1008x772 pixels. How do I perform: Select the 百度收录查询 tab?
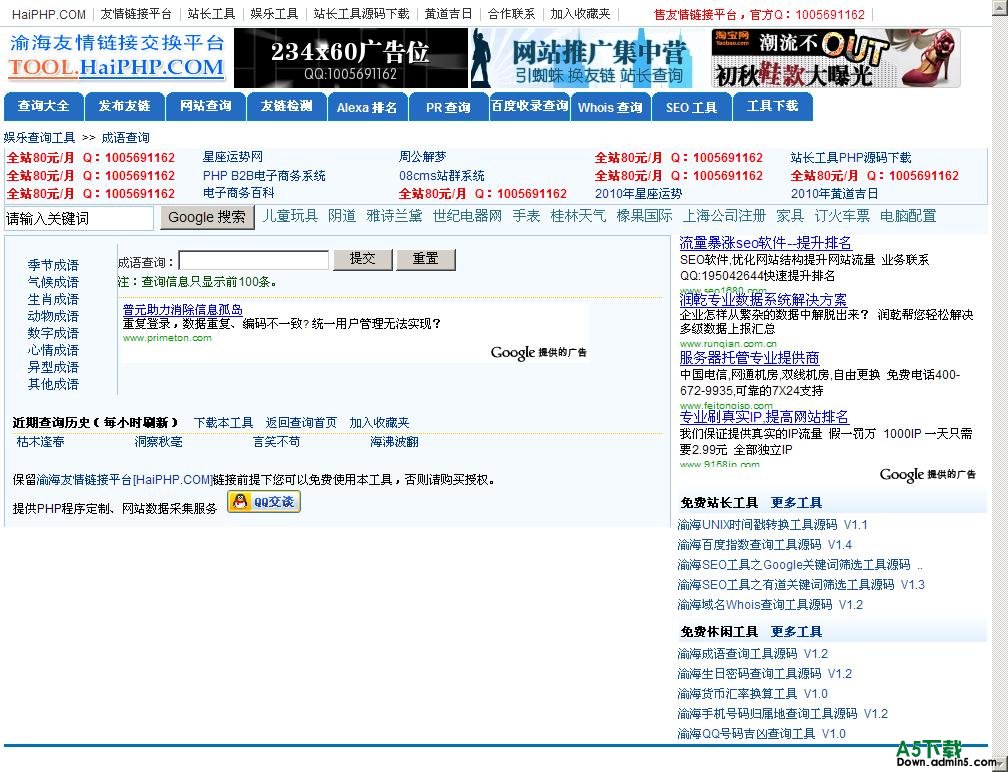529,107
